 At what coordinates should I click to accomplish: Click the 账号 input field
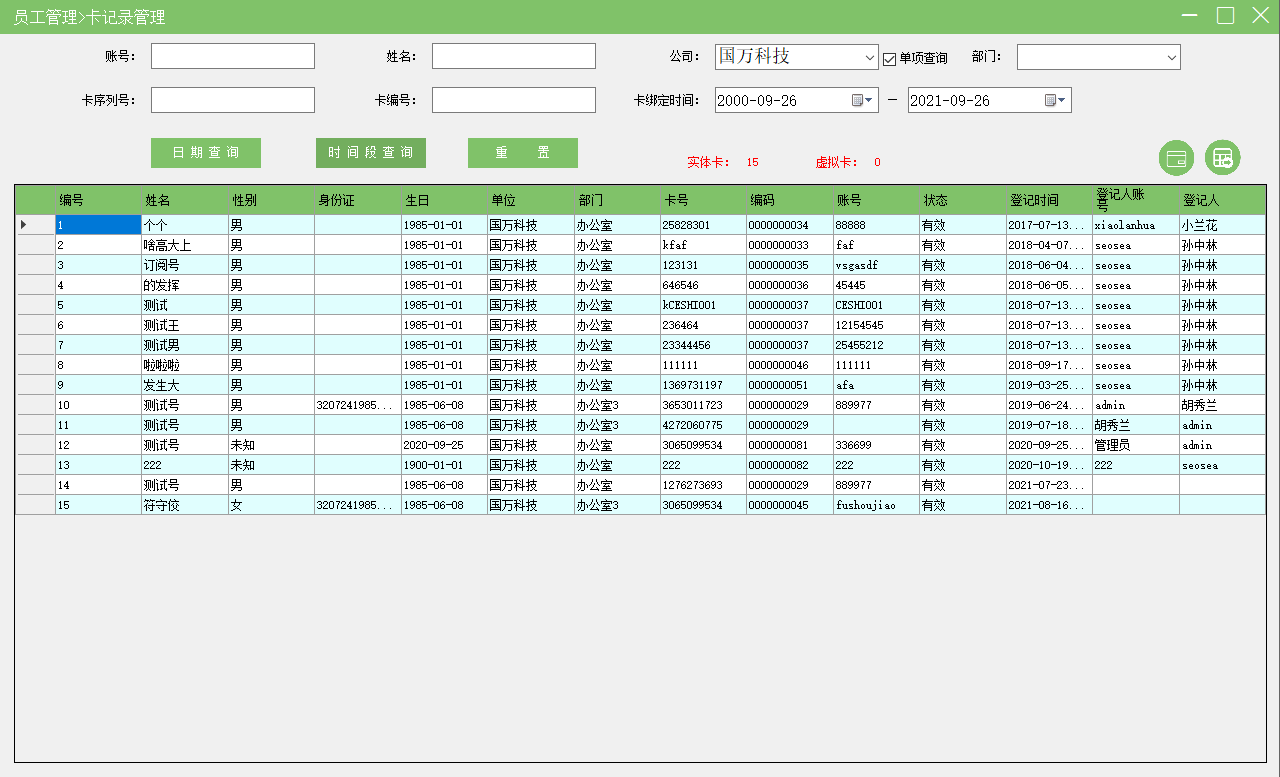pyautogui.click(x=232, y=56)
